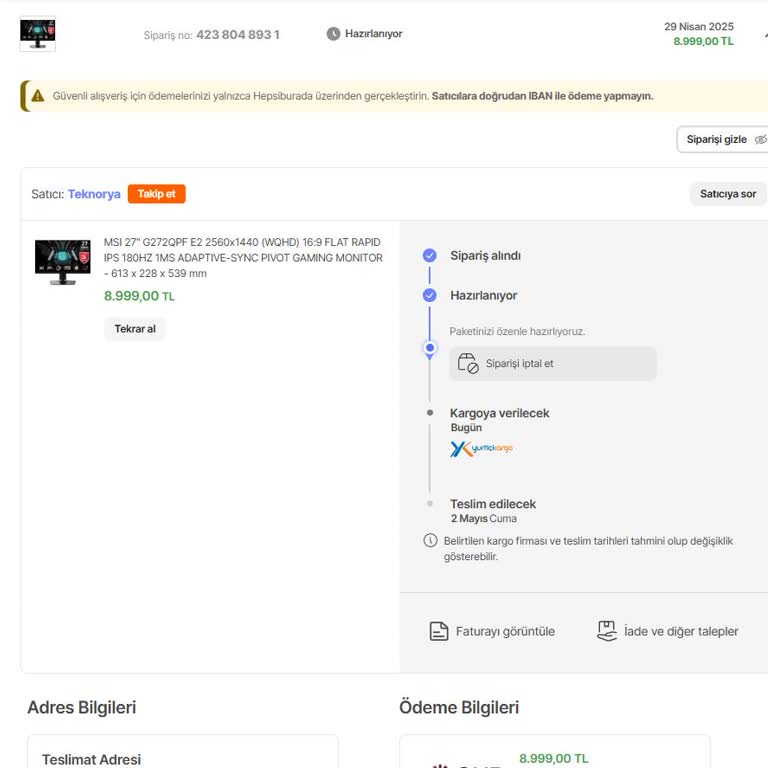Click the Teslim edilecek timeline step

click(492, 504)
